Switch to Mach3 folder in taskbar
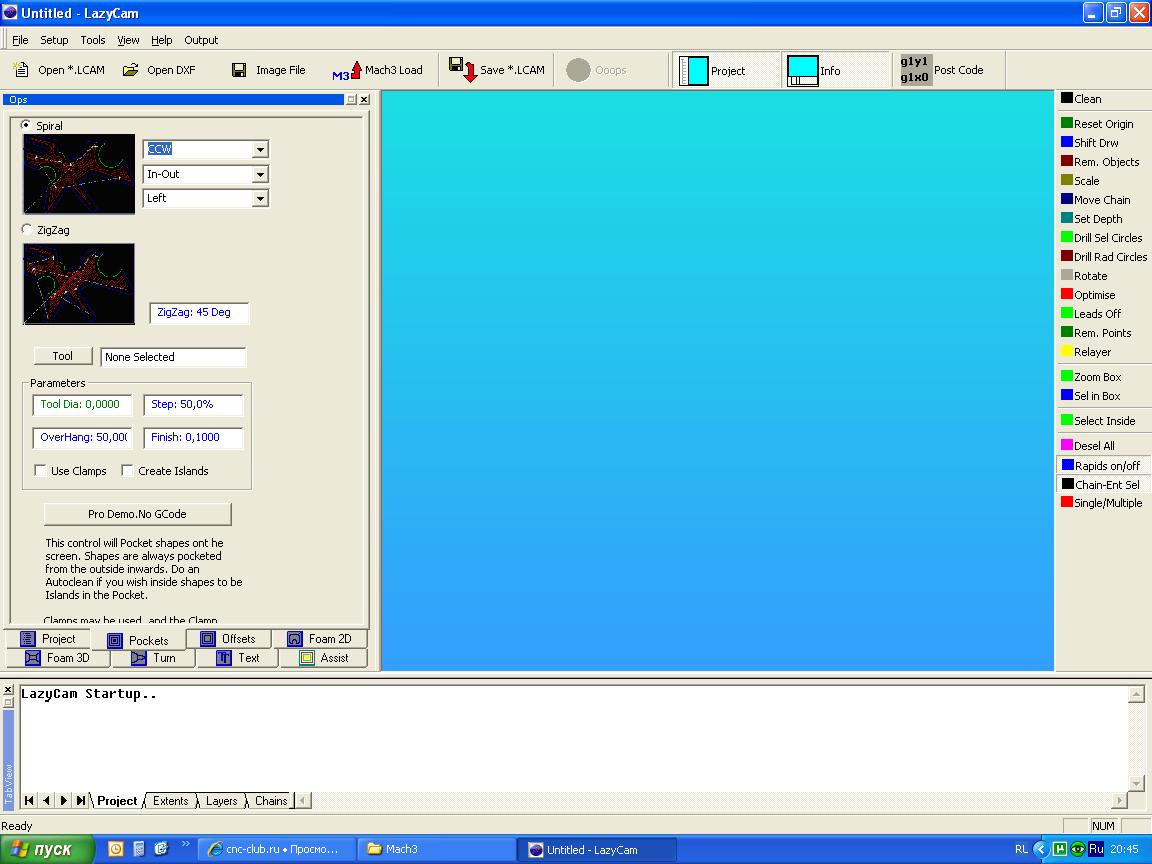Viewport: 1152px width, 864px height. click(x=436, y=849)
